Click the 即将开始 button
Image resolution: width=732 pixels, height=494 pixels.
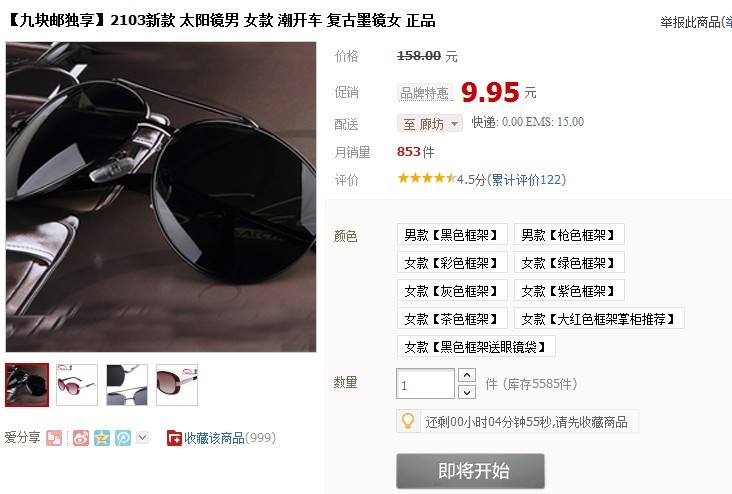coord(471,471)
